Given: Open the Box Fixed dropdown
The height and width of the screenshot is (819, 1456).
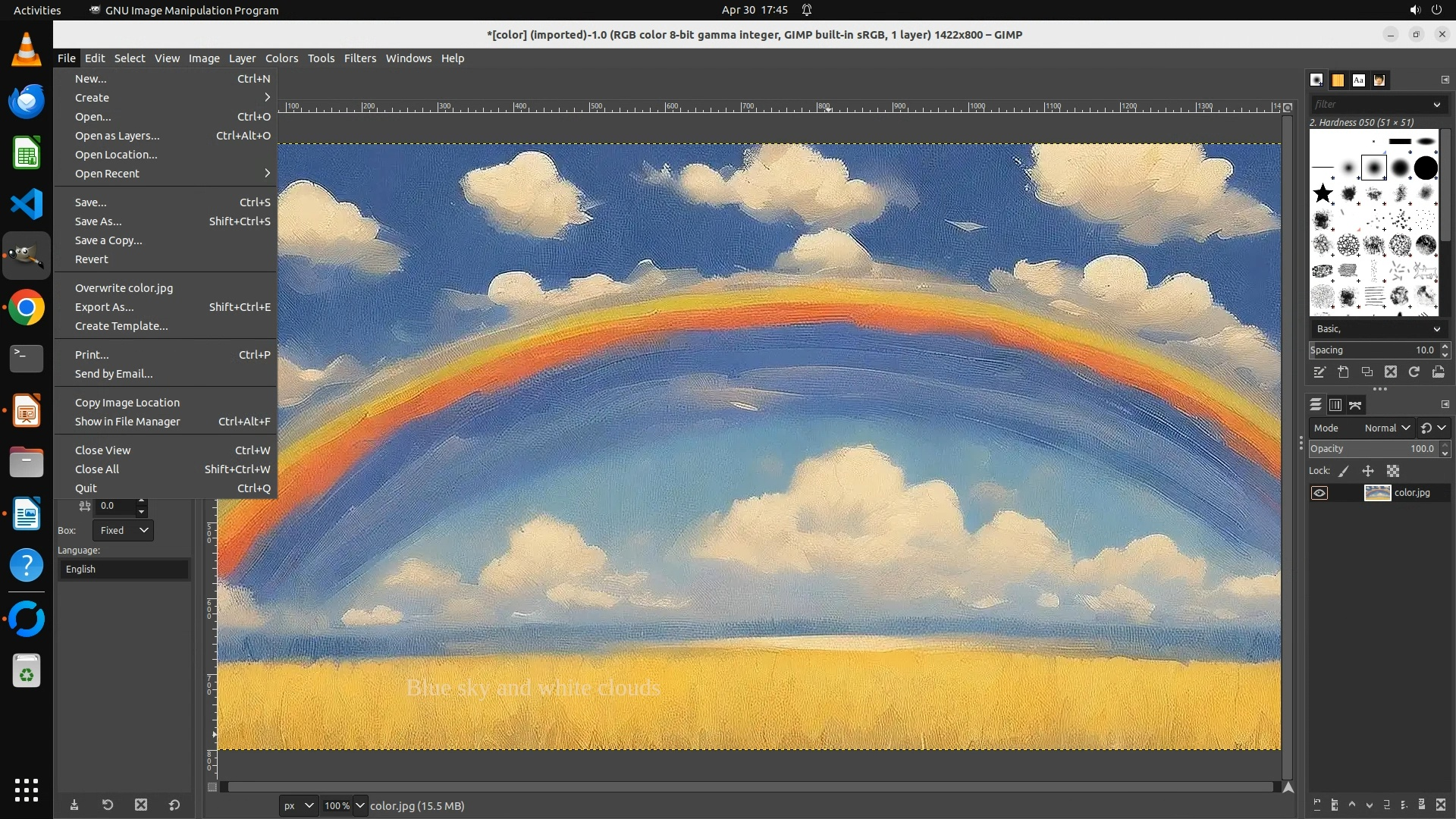Looking at the screenshot, I should coord(123,531).
